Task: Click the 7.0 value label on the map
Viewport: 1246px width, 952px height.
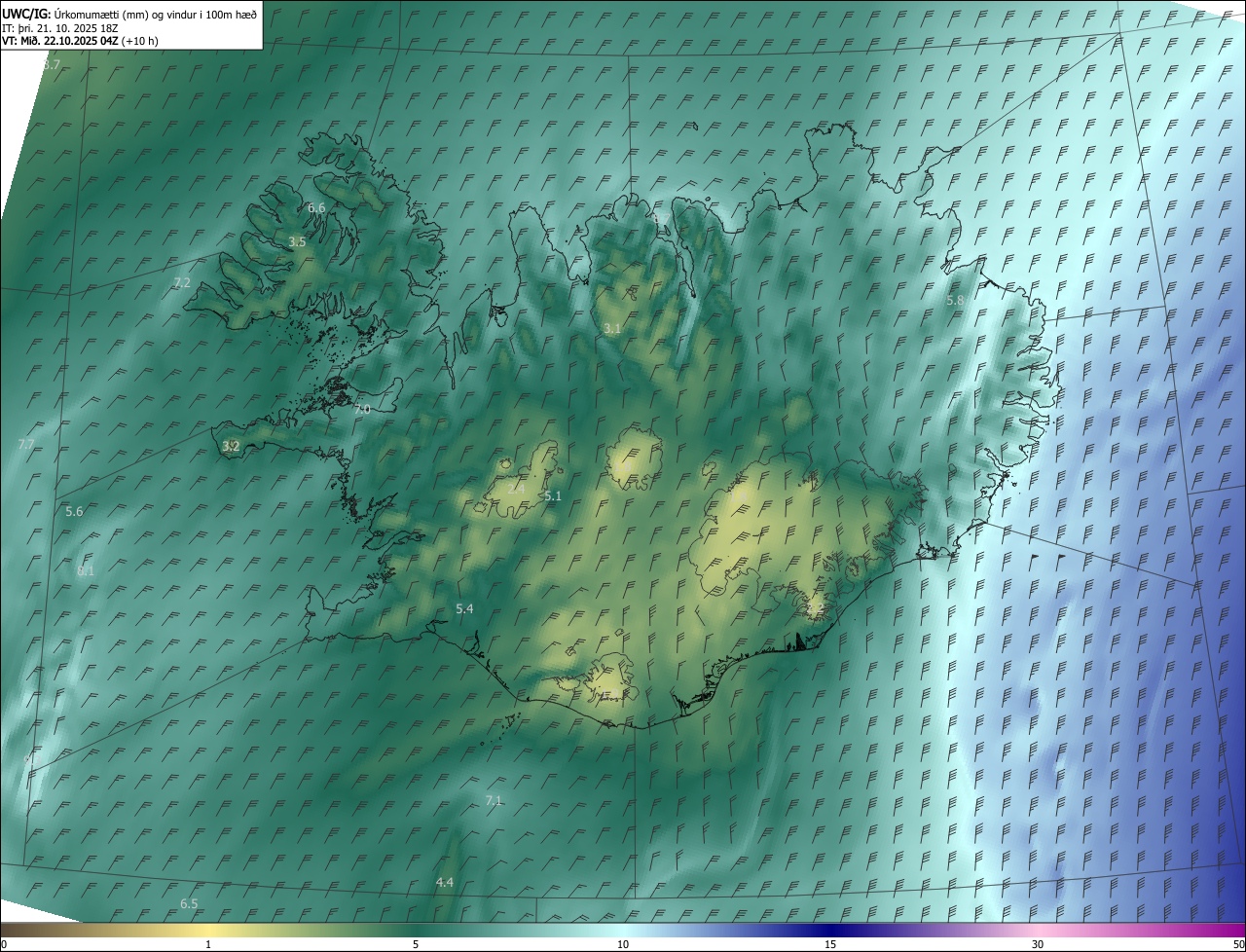Action: point(361,409)
